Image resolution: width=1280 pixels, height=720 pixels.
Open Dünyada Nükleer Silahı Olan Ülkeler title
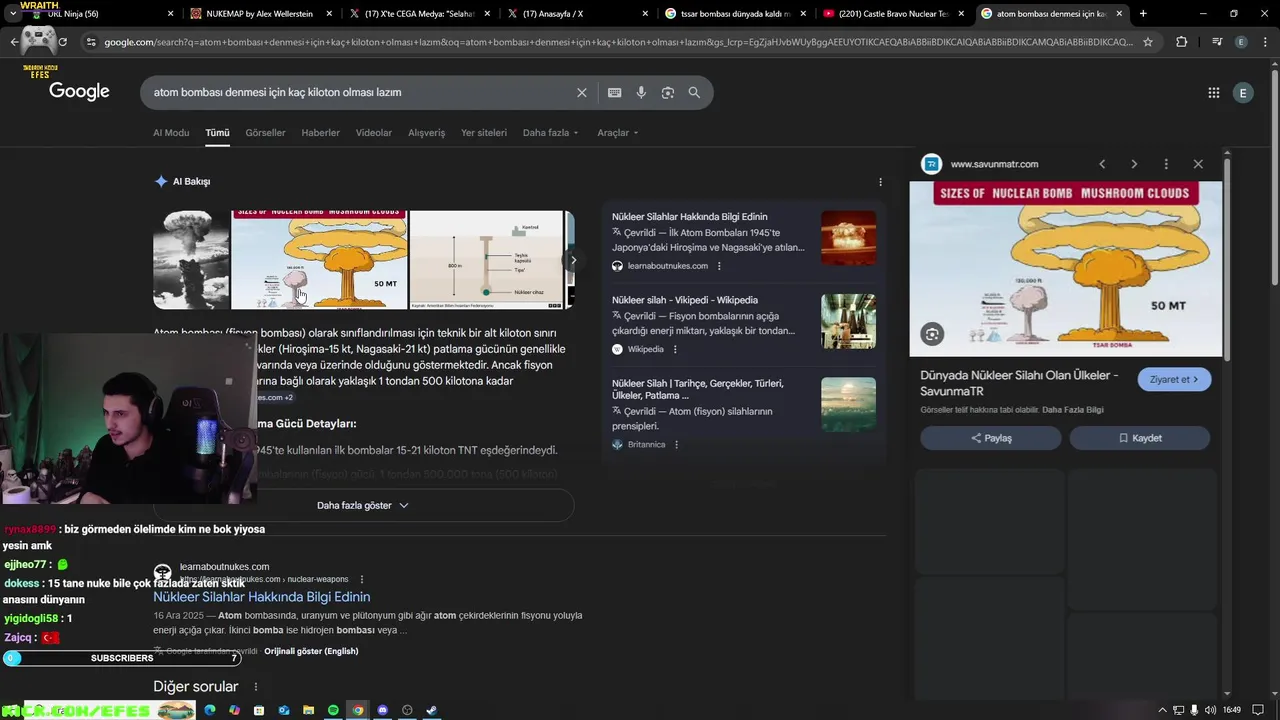[1019, 383]
